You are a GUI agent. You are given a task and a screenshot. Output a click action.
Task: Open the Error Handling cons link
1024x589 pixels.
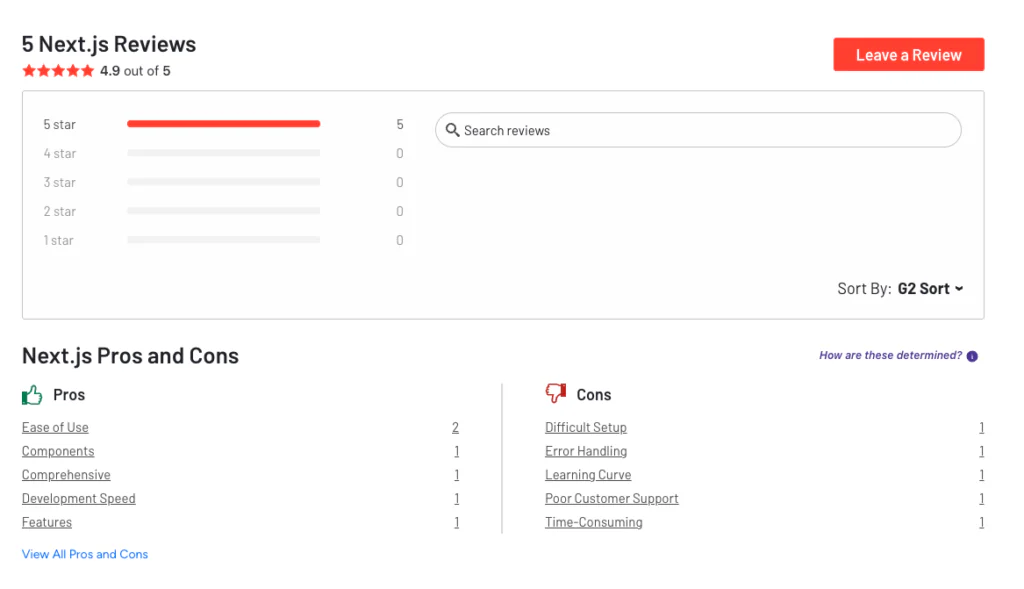tap(586, 451)
